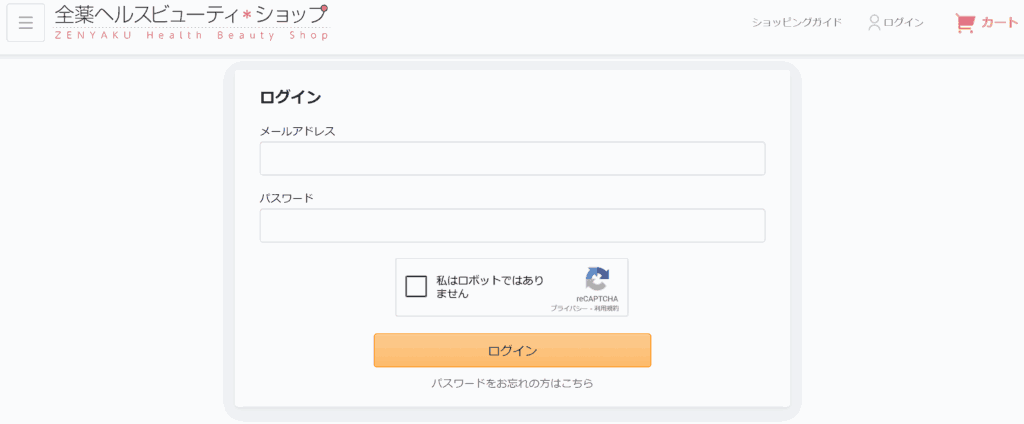Open the ログイン link in the header

coord(903,23)
